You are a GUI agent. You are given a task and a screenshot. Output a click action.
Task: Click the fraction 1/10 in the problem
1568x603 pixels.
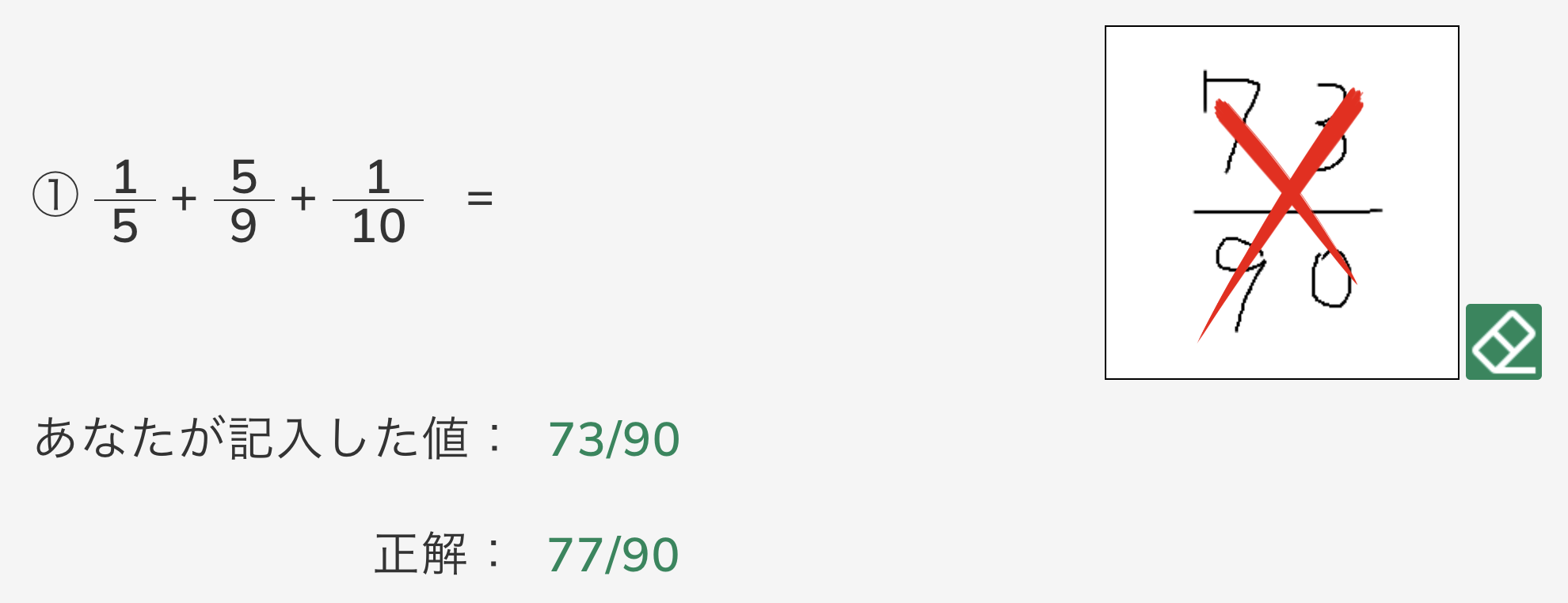pos(379,201)
